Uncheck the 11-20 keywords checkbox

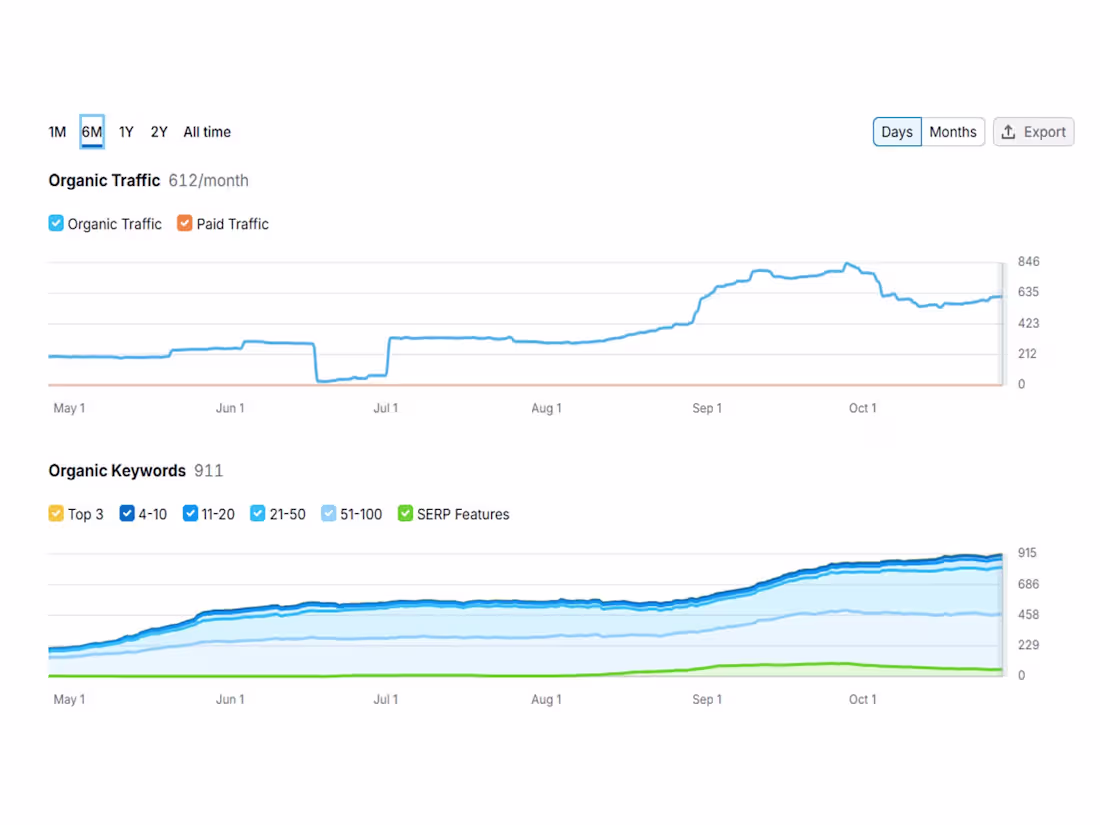pos(190,514)
